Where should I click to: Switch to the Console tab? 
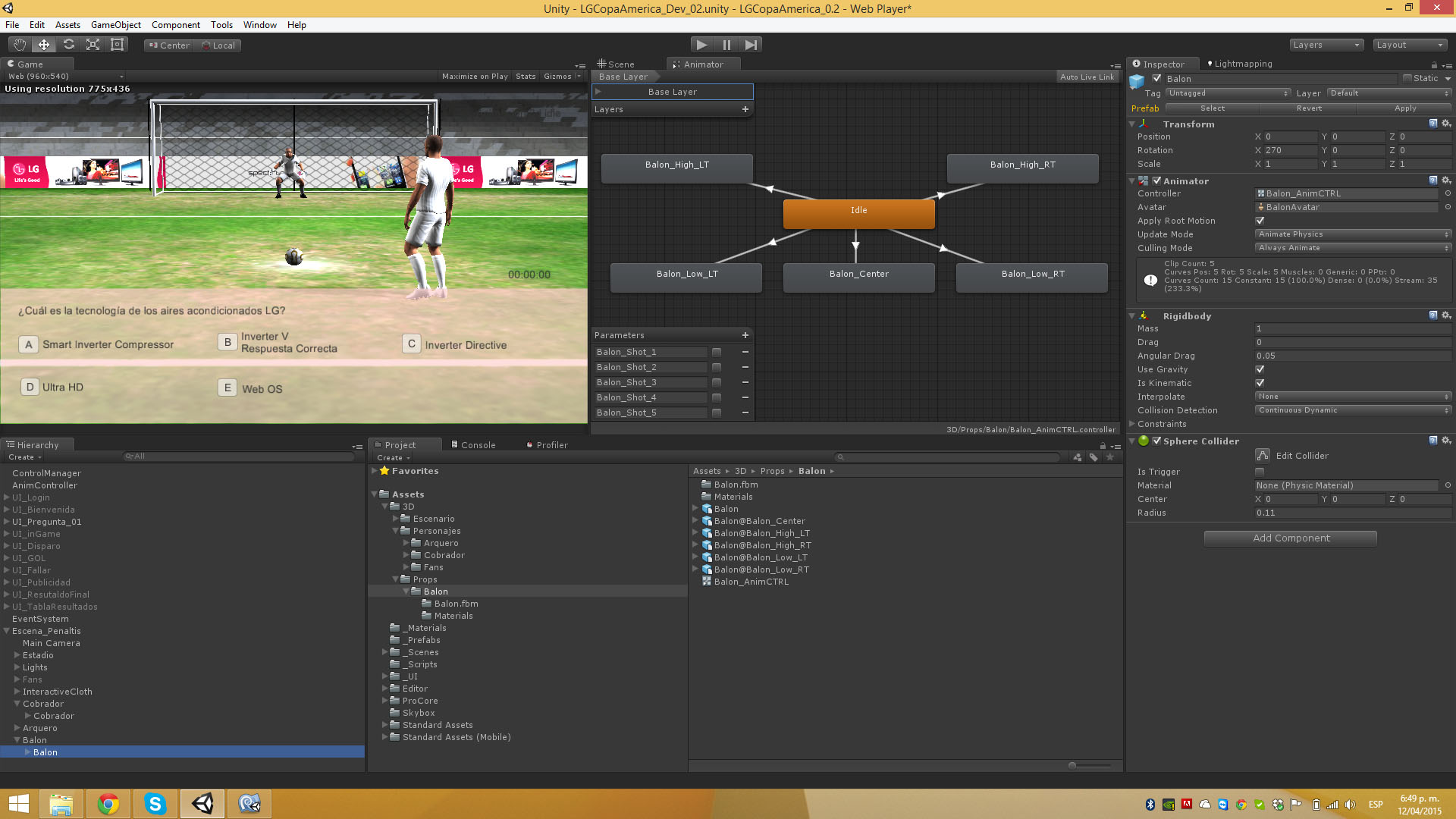[473, 445]
